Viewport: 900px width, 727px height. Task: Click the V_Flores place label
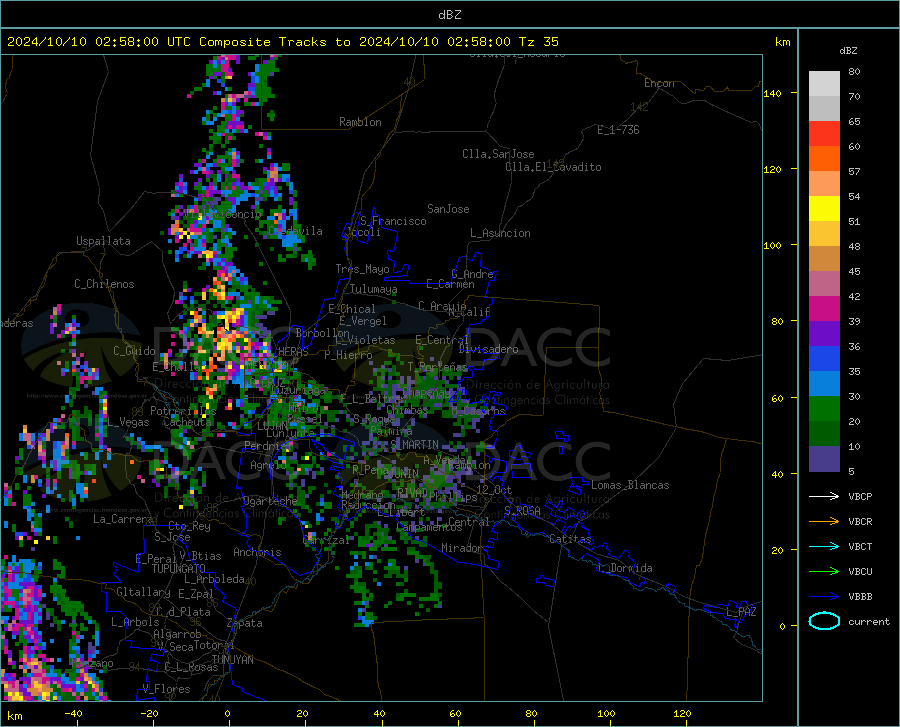[x=166, y=689]
